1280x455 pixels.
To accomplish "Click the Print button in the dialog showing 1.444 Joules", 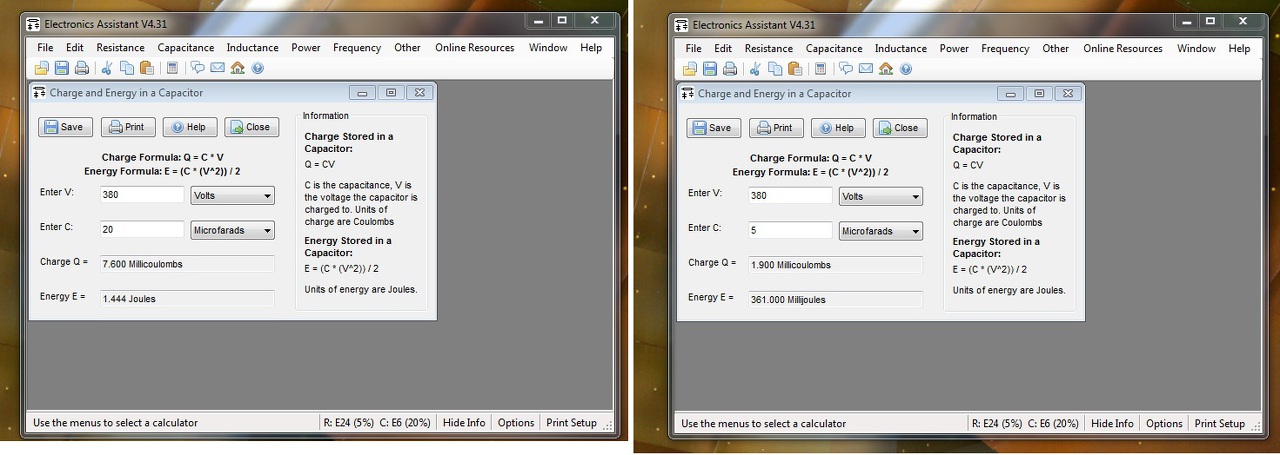I will (128, 127).
